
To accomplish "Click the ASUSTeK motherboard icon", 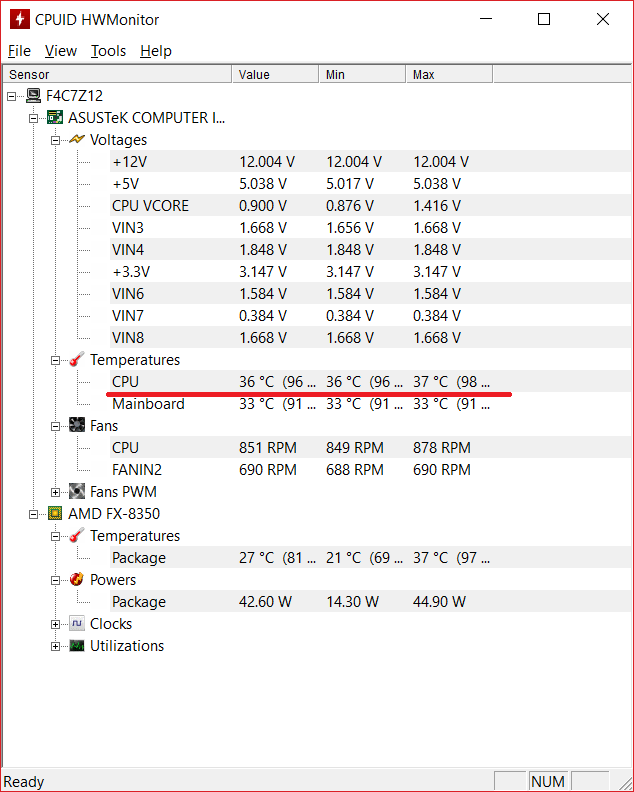I will 56,118.
